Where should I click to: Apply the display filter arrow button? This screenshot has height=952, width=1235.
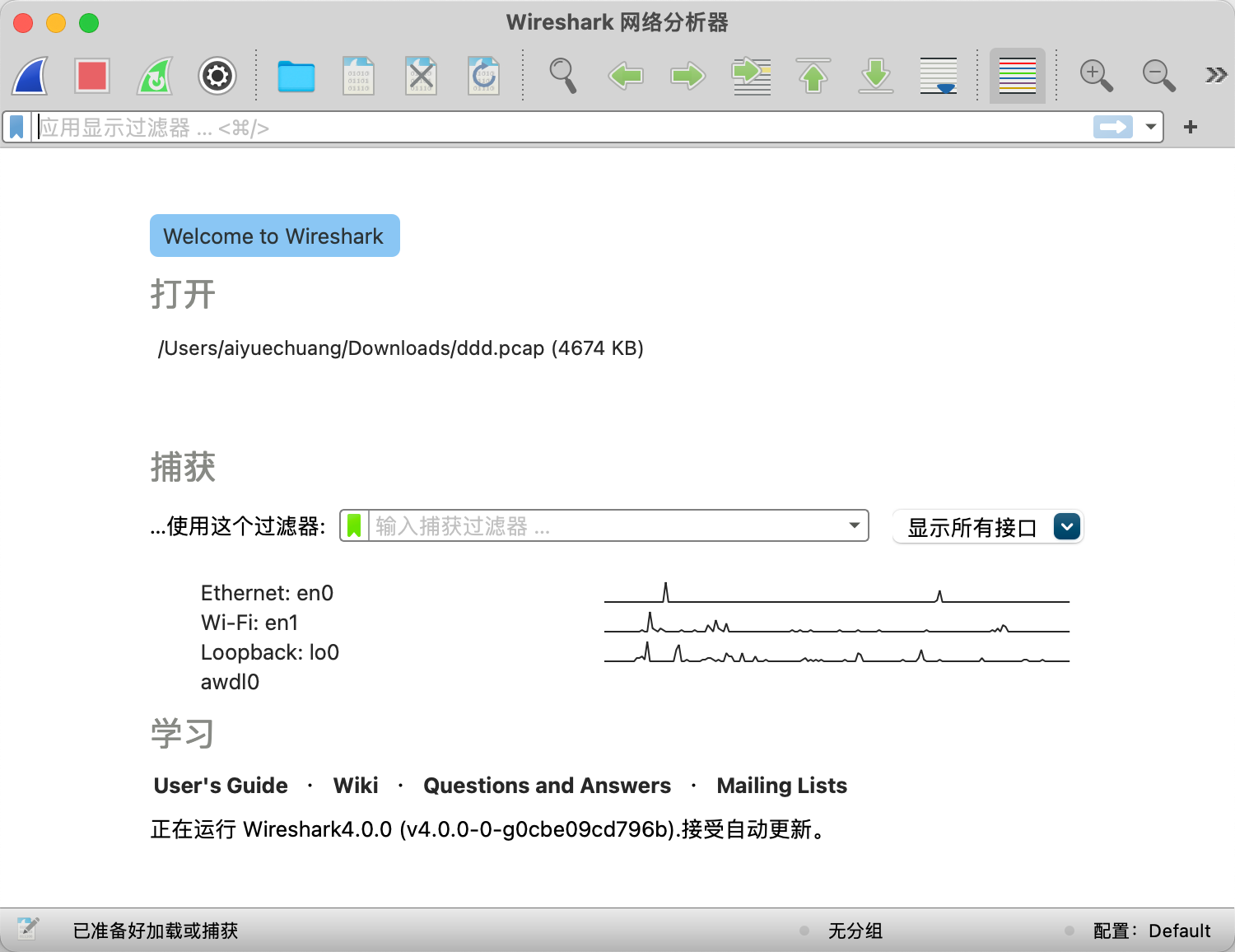point(1113,127)
